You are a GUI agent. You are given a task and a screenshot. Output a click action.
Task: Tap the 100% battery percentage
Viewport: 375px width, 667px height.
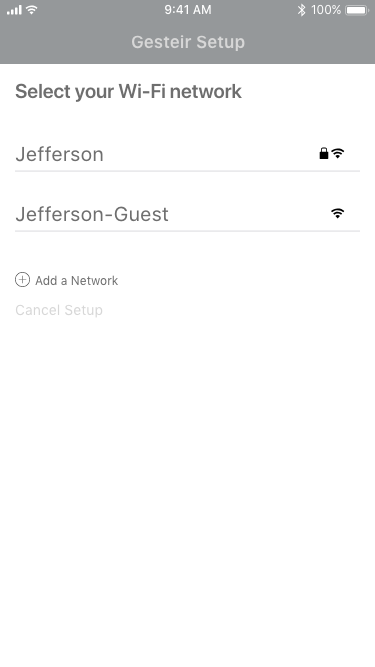(x=326, y=10)
